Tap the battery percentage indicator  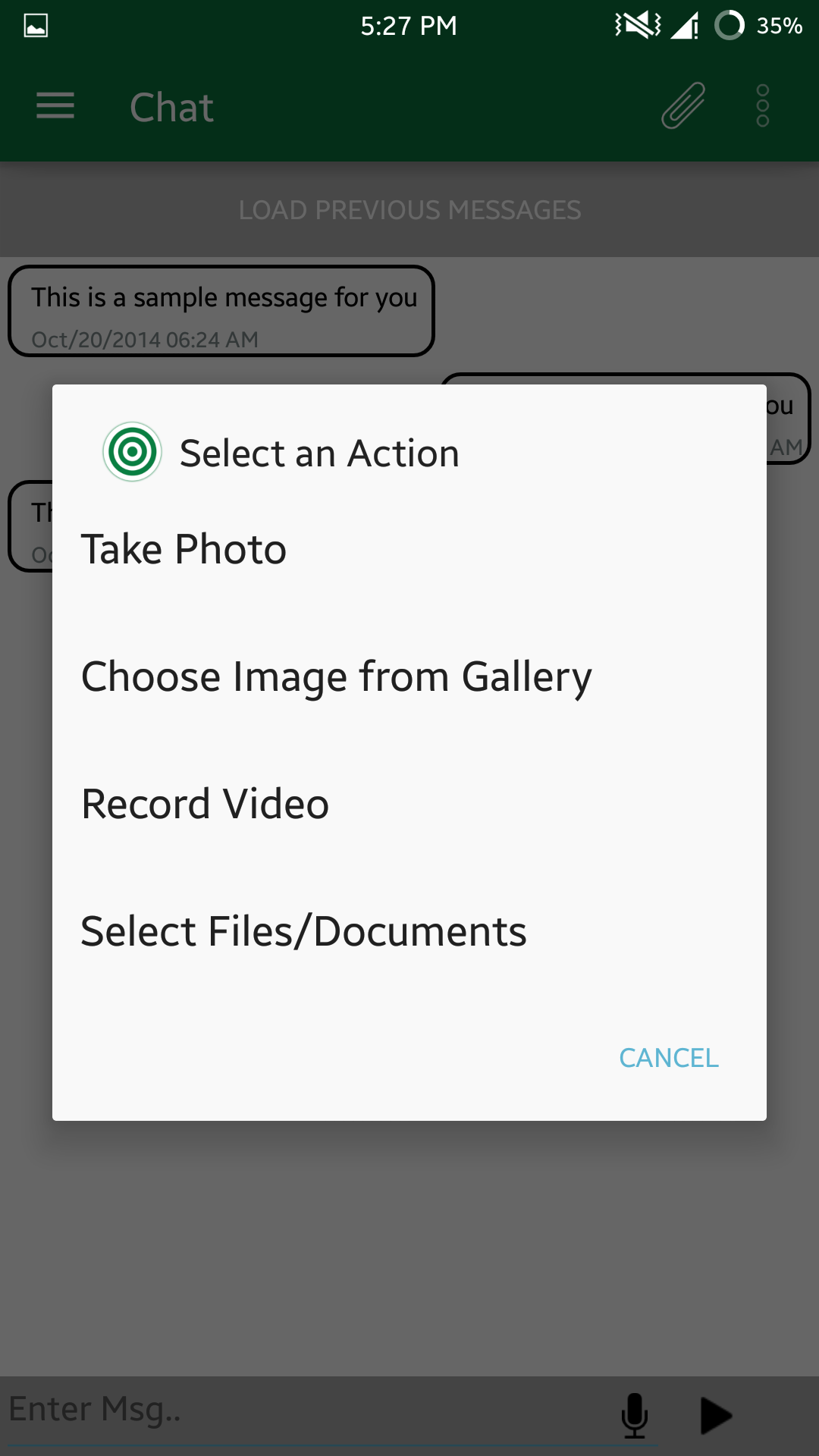(x=779, y=26)
